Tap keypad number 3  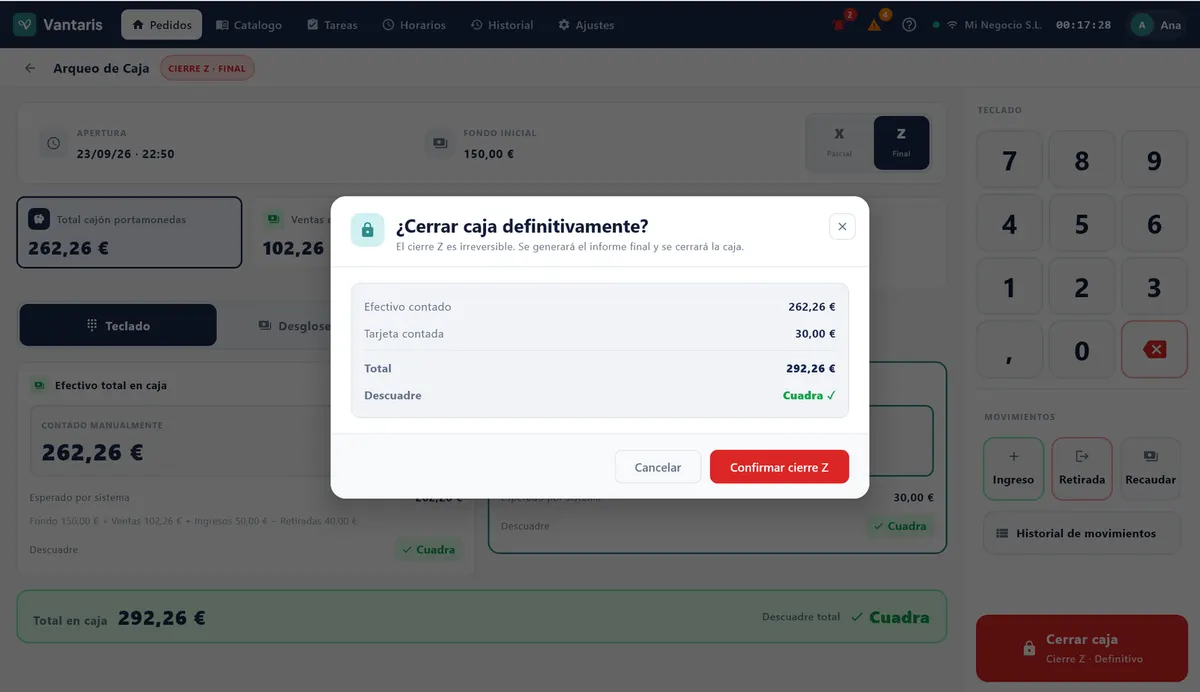click(x=1154, y=288)
